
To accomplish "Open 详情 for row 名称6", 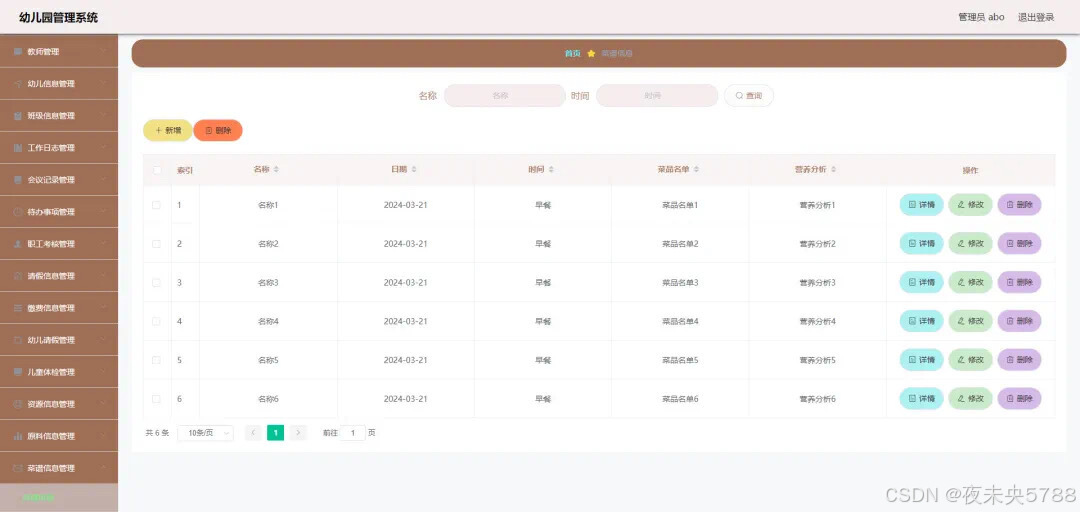I will pyautogui.click(x=922, y=398).
